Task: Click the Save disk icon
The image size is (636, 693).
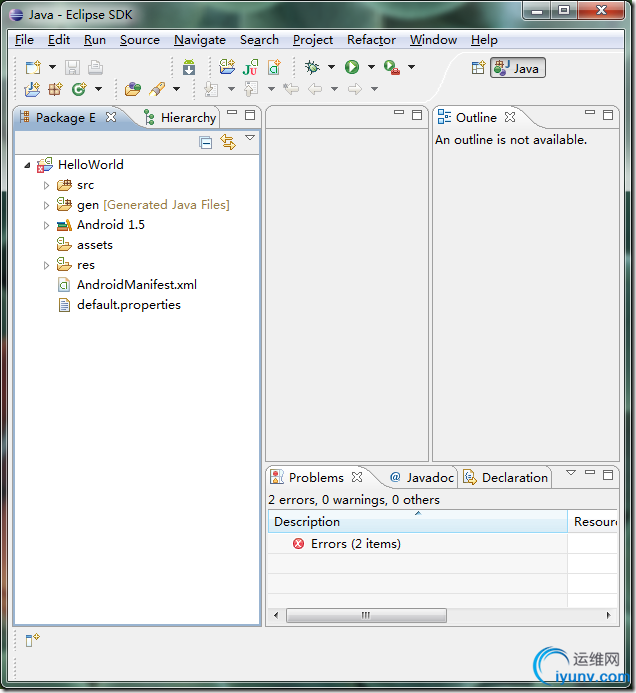Action: [72, 67]
